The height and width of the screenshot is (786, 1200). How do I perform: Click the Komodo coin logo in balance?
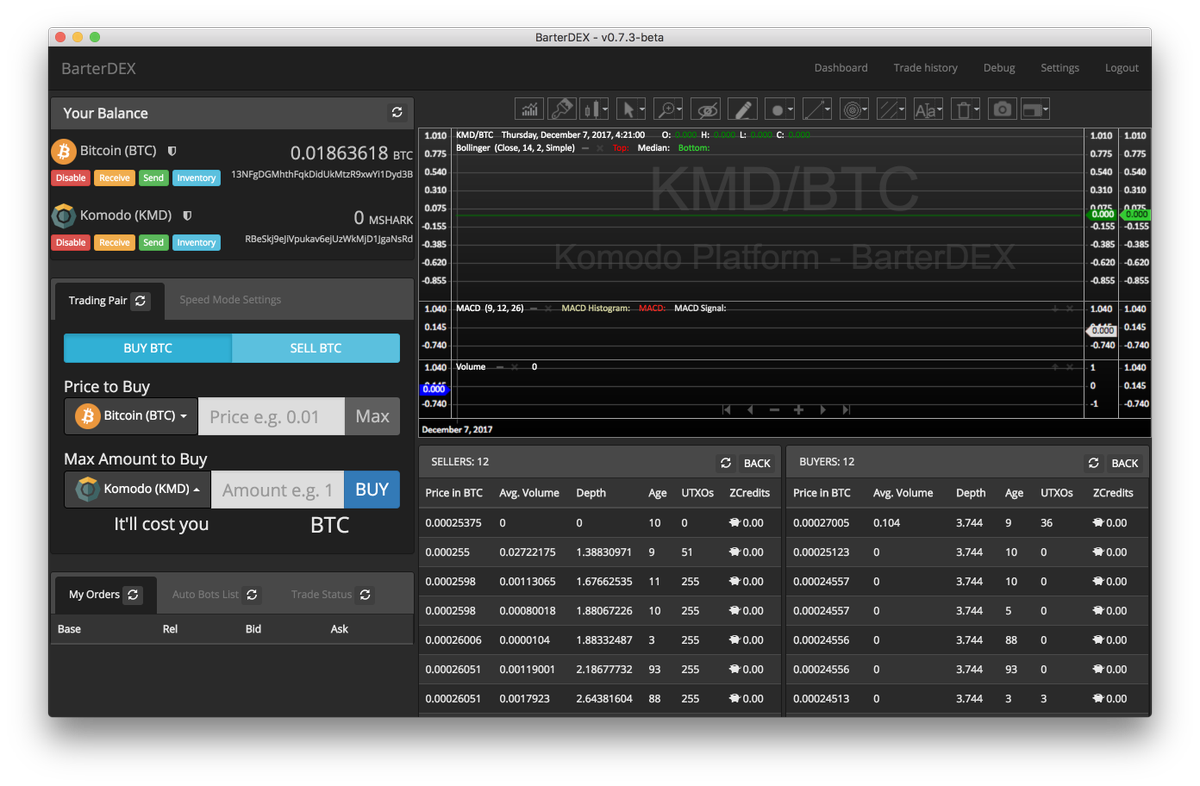tap(64, 215)
